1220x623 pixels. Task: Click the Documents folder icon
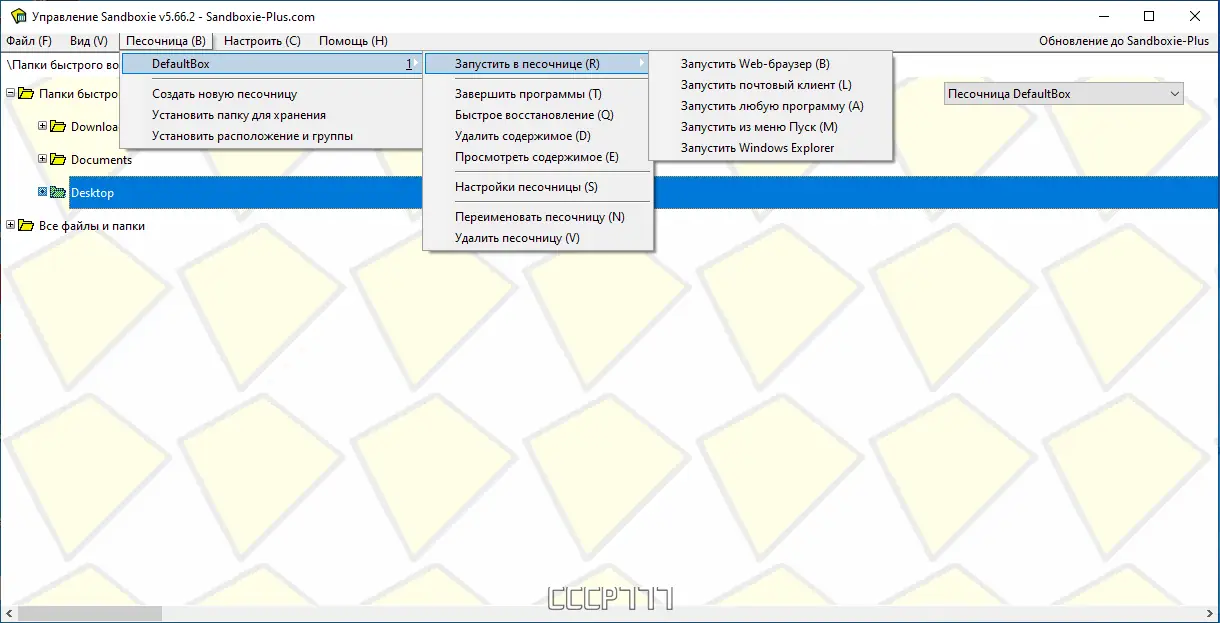pos(58,159)
